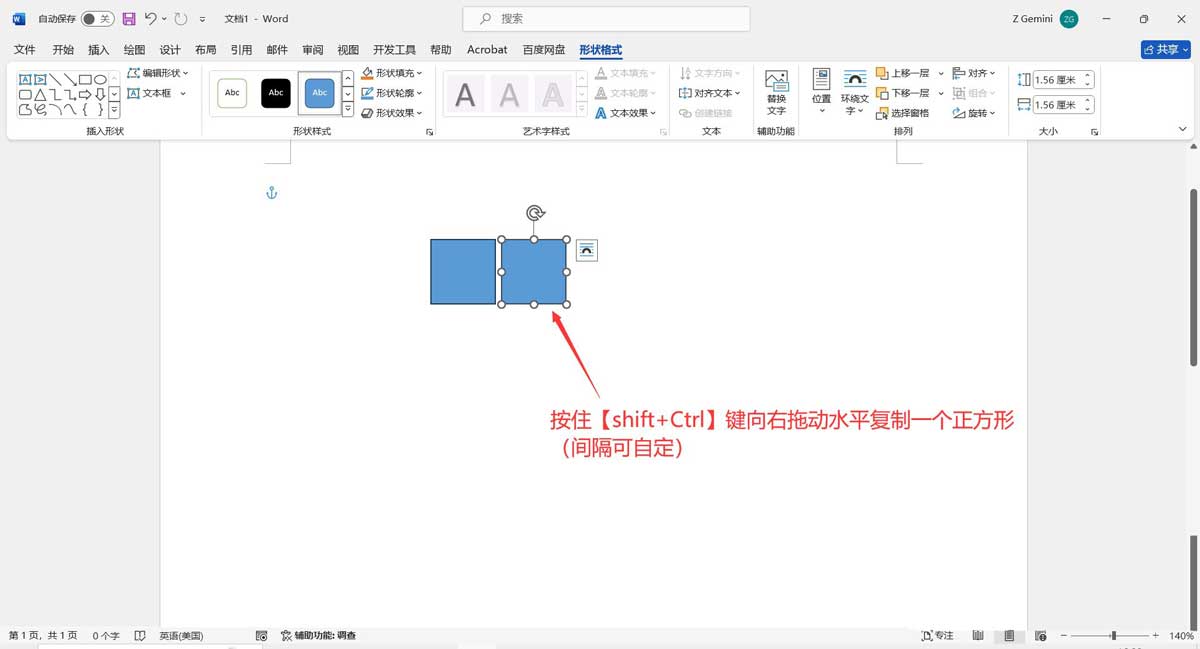Switch to the 开始 ribbon tab

tap(63, 49)
